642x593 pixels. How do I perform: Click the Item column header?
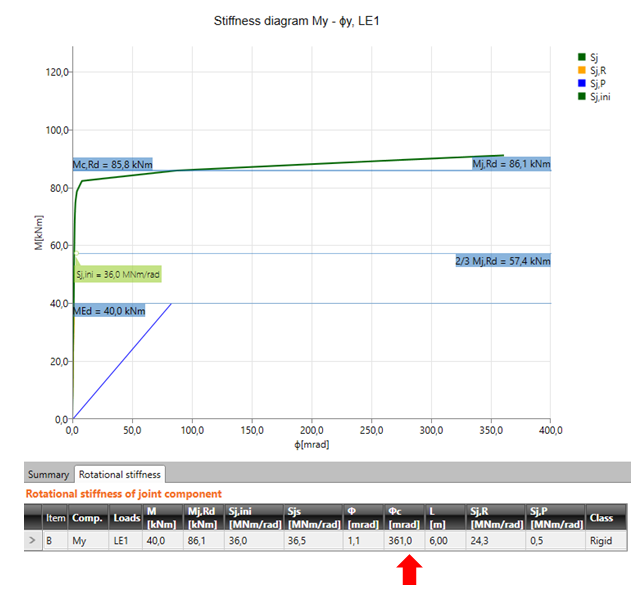[55, 518]
